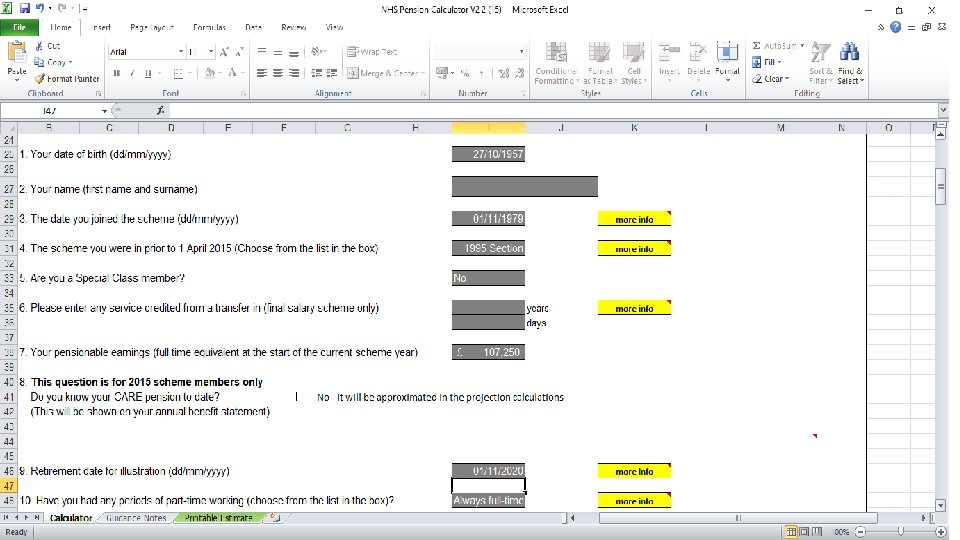Switch to the Formulas ribbon tab
The height and width of the screenshot is (540, 960).
pos(209,28)
